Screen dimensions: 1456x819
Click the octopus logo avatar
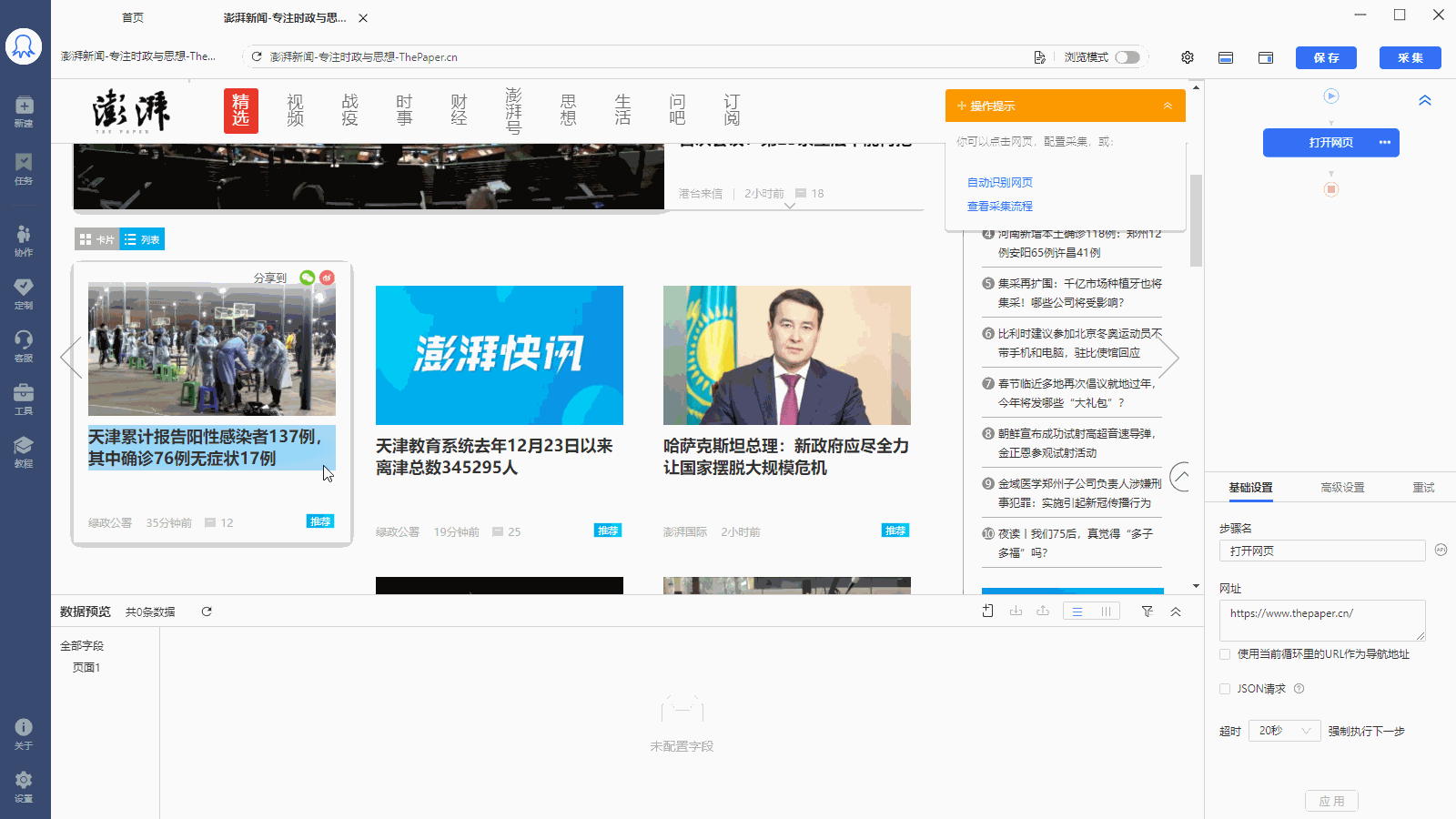(x=24, y=45)
